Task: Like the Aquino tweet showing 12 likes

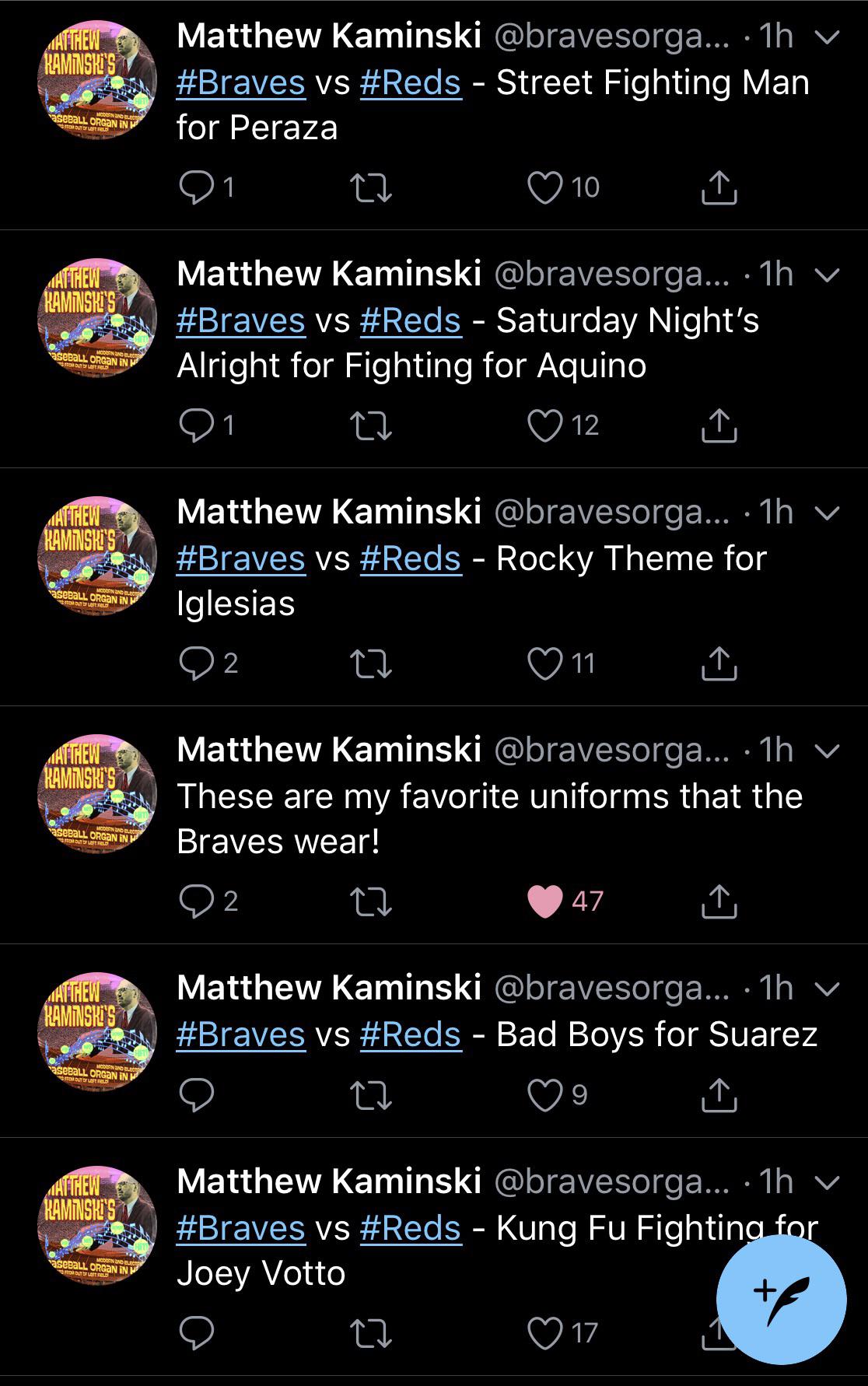Action: 547,424
